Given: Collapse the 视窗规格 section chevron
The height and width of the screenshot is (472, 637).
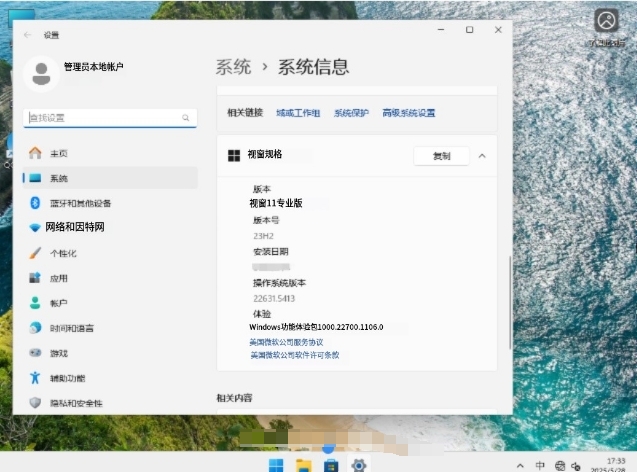Looking at the screenshot, I should [x=482, y=156].
